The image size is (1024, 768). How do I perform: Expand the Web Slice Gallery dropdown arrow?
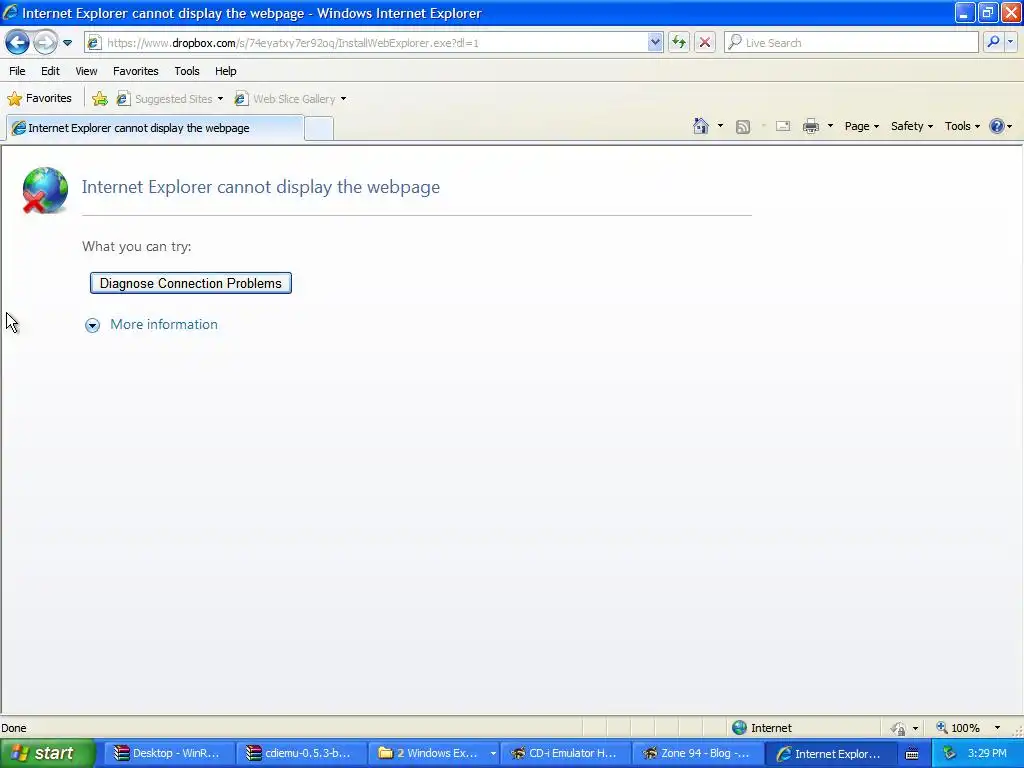344,99
